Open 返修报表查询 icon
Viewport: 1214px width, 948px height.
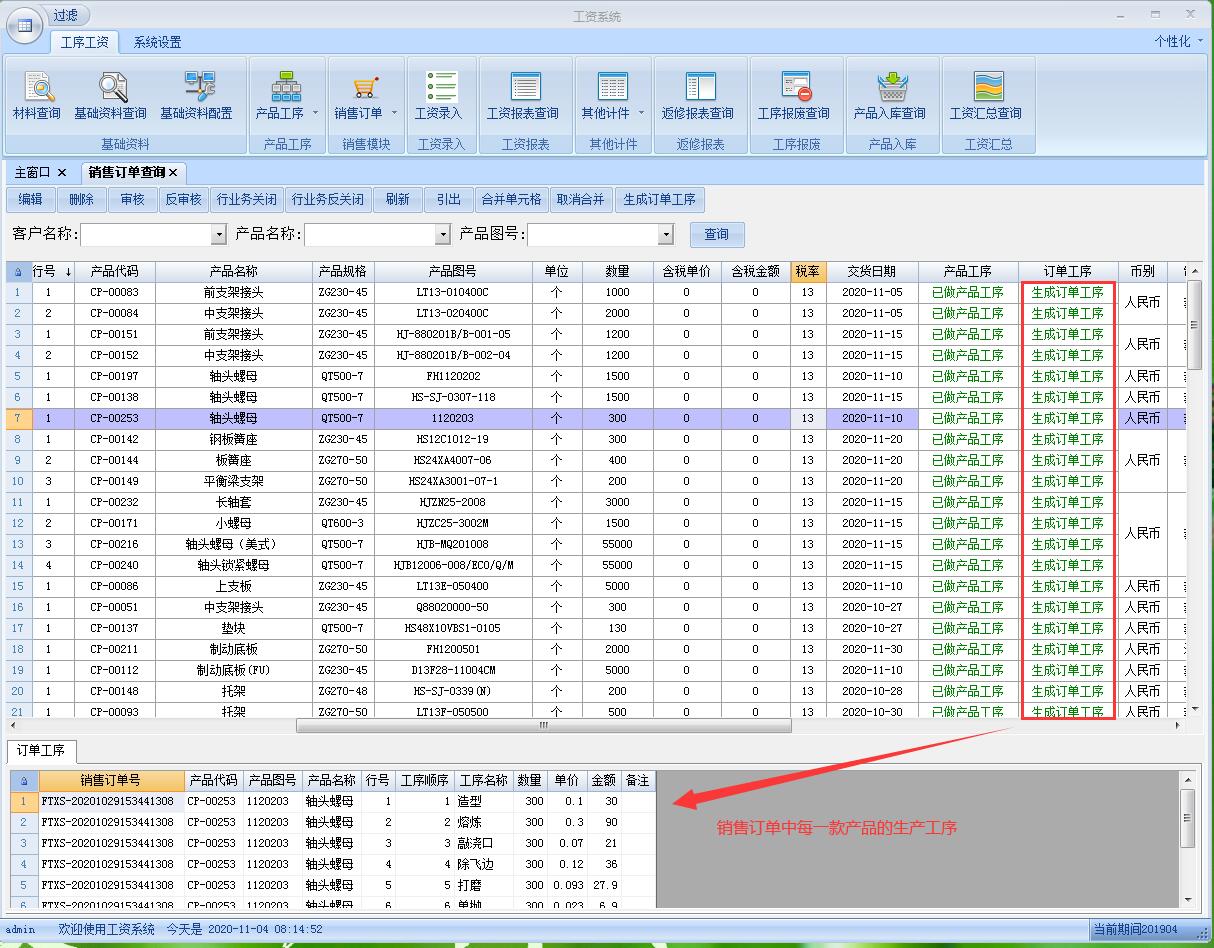(x=699, y=87)
